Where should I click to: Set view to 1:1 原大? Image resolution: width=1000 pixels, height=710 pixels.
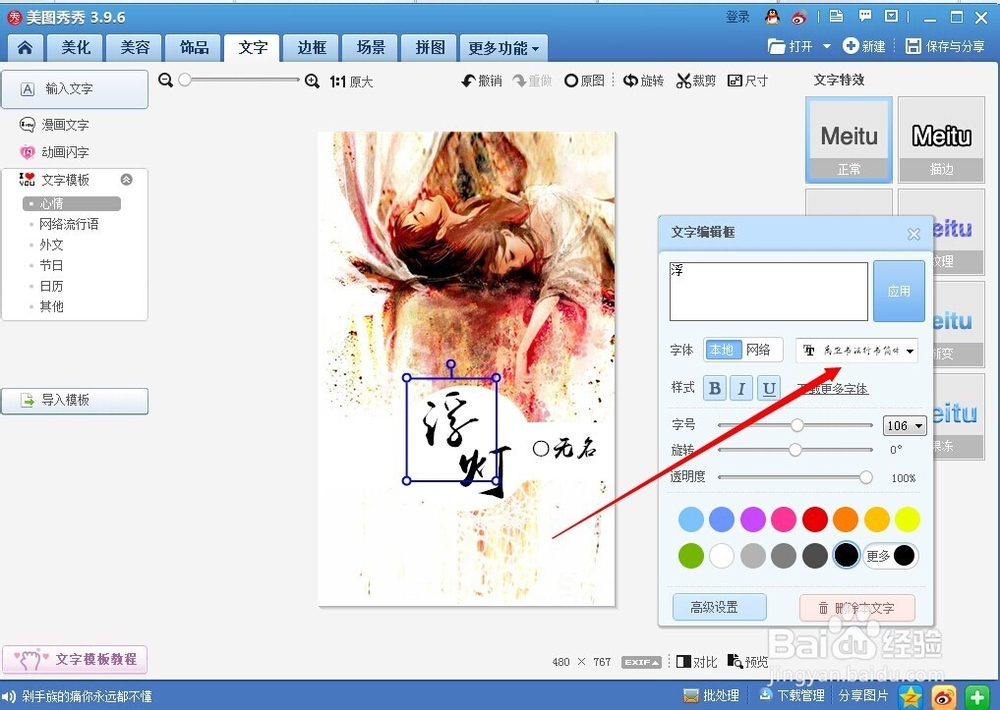(x=351, y=82)
